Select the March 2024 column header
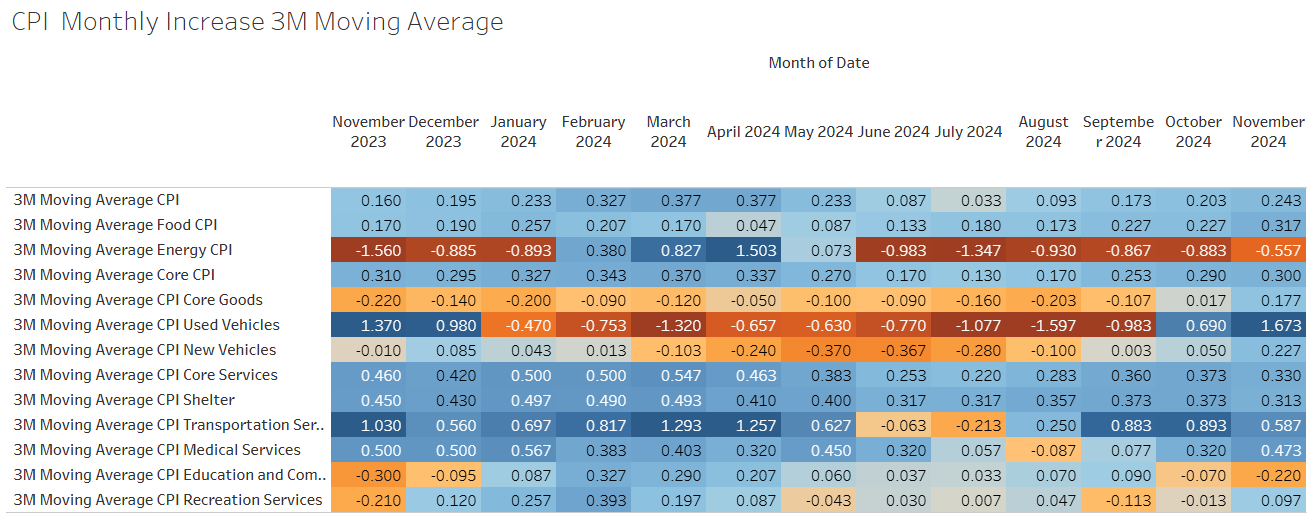Screen dimensions: 1316x531 pyautogui.click(x=668, y=131)
